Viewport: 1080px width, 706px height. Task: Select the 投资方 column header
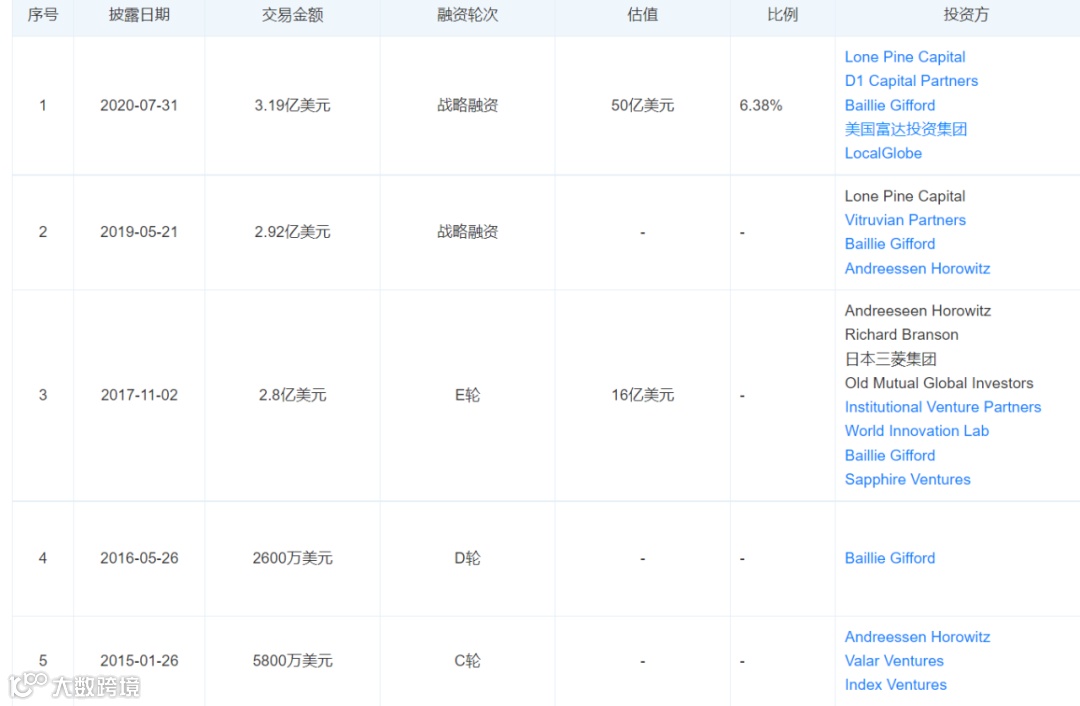[966, 15]
